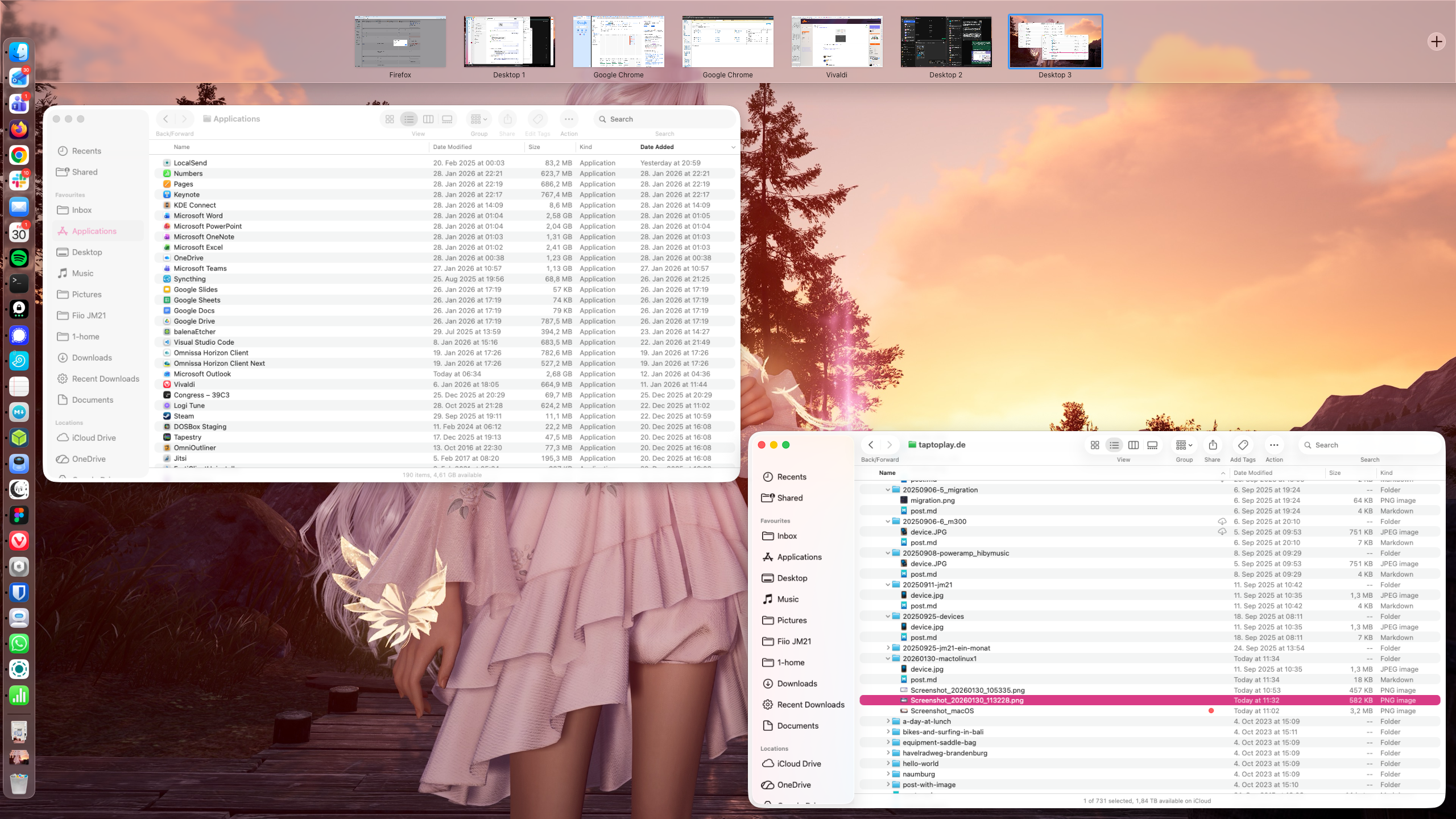Image resolution: width=1456 pixels, height=819 pixels.
Task: Click the back arrow in the taptoplay.de window
Action: (871, 445)
